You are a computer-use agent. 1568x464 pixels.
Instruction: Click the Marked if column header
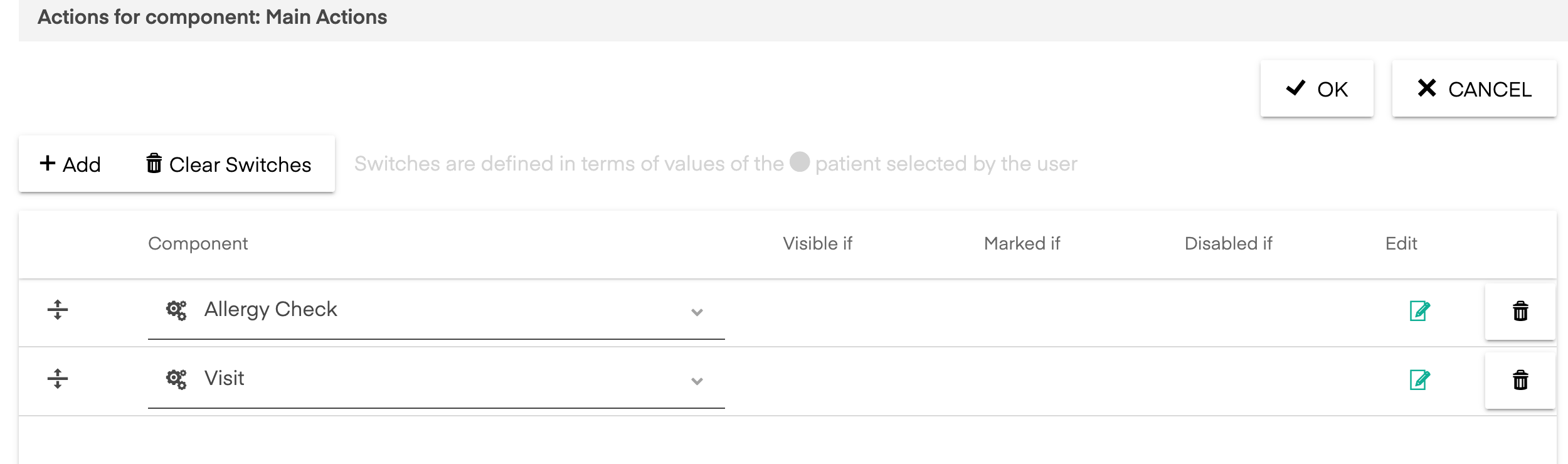(x=1022, y=243)
